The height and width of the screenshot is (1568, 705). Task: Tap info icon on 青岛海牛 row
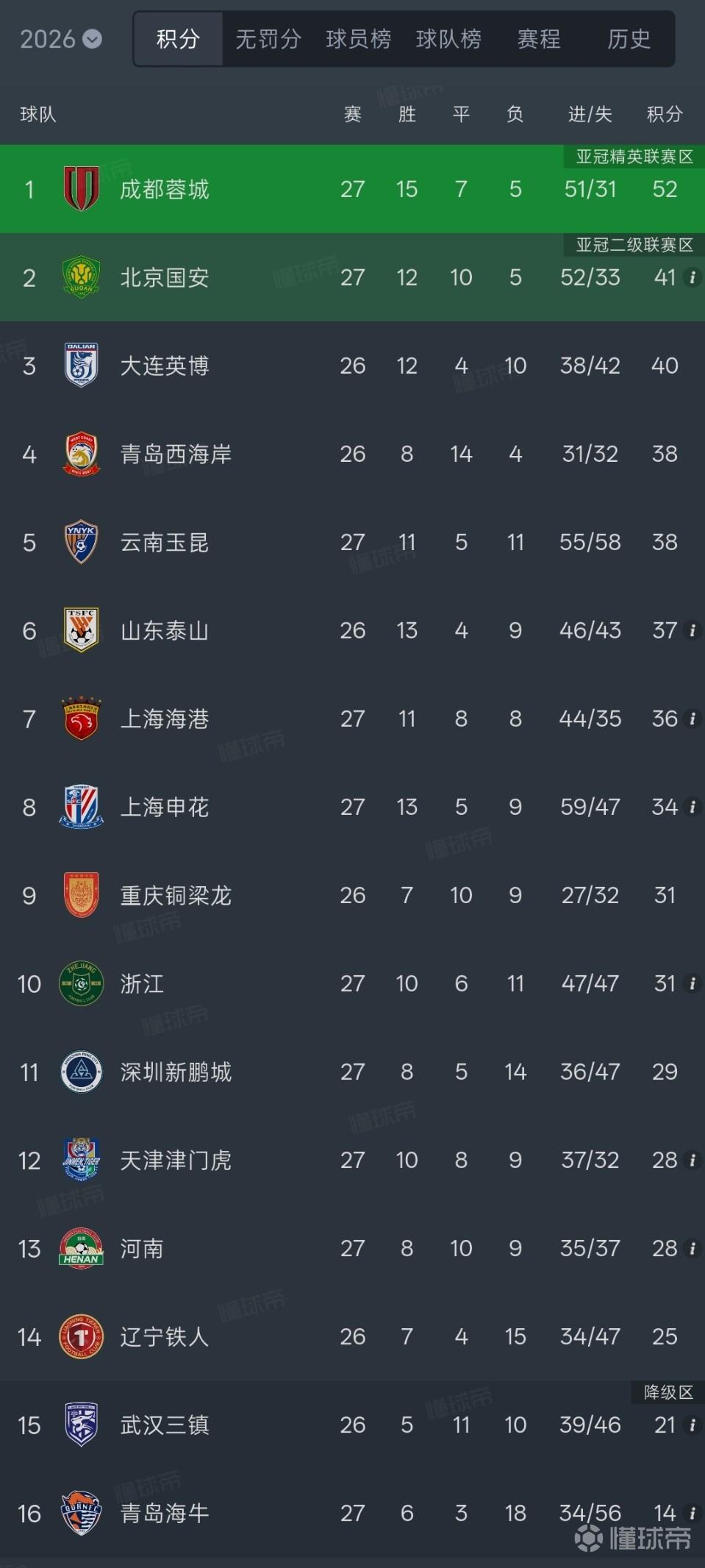[692, 1513]
